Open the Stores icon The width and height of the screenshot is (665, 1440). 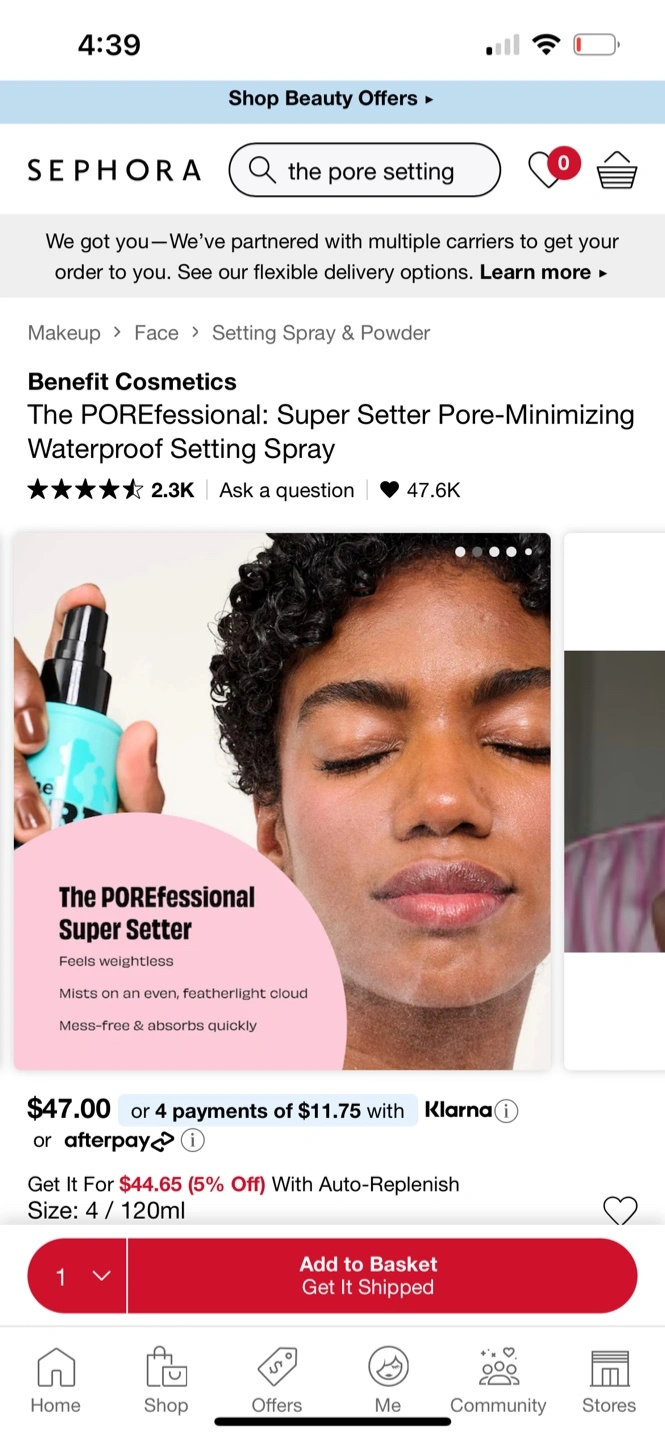(609, 1367)
